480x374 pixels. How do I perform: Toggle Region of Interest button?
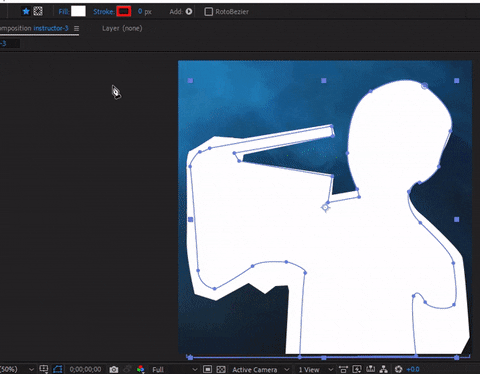pos(207,369)
